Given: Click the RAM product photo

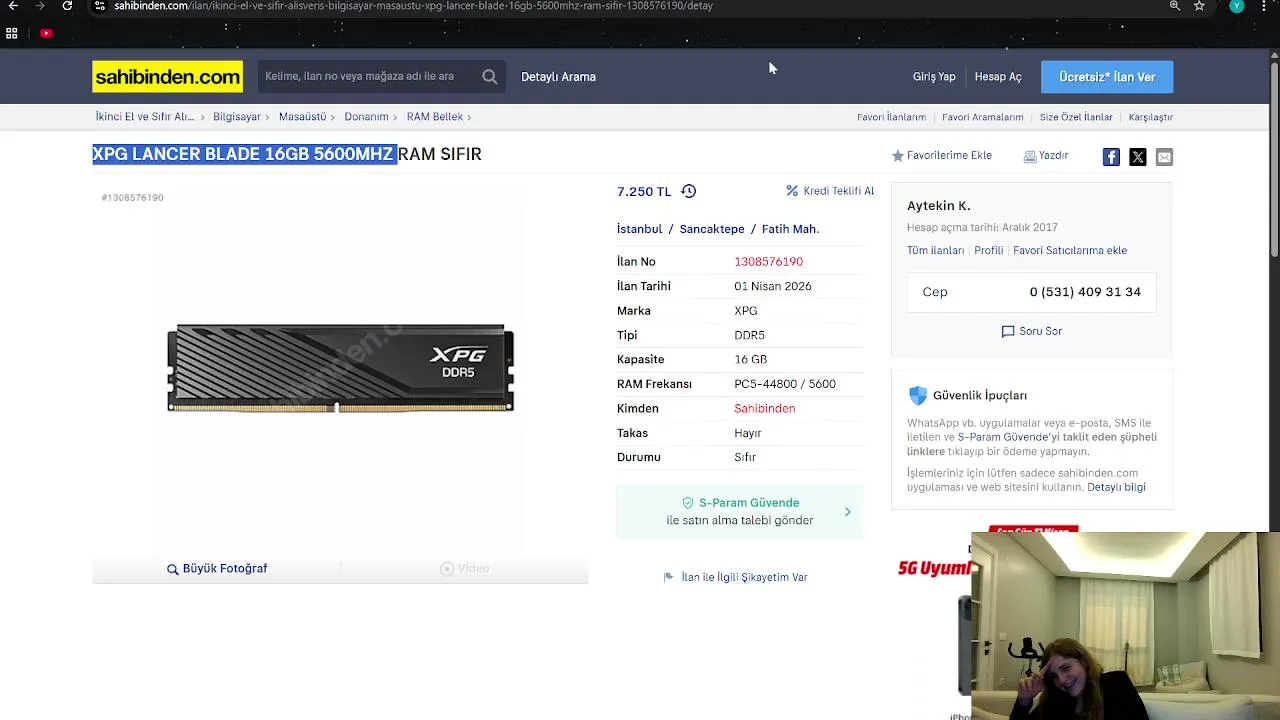Looking at the screenshot, I should tap(340, 368).
